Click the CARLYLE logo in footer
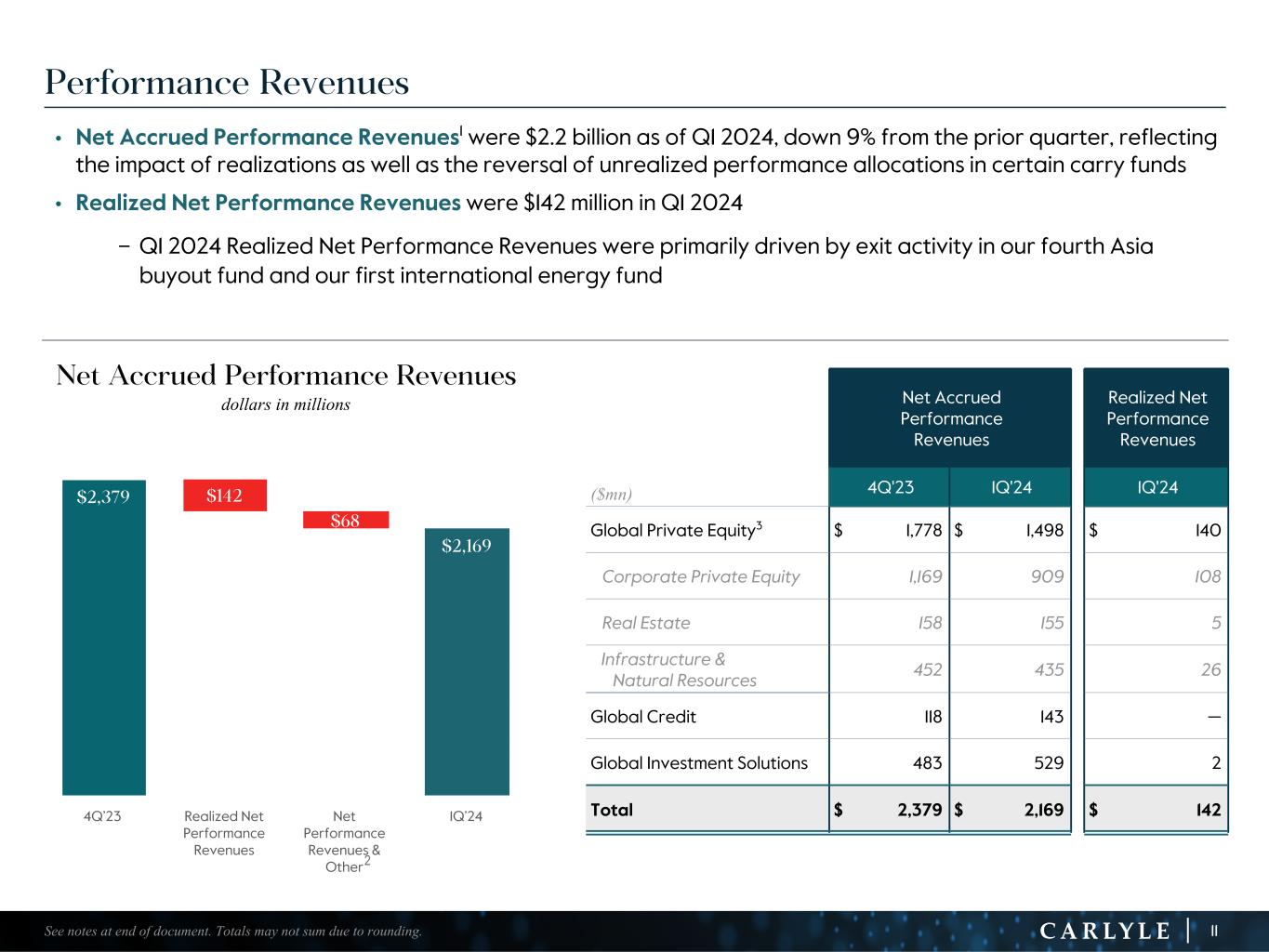This screenshot has height=952, width=1269. (x=1104, y=931)
